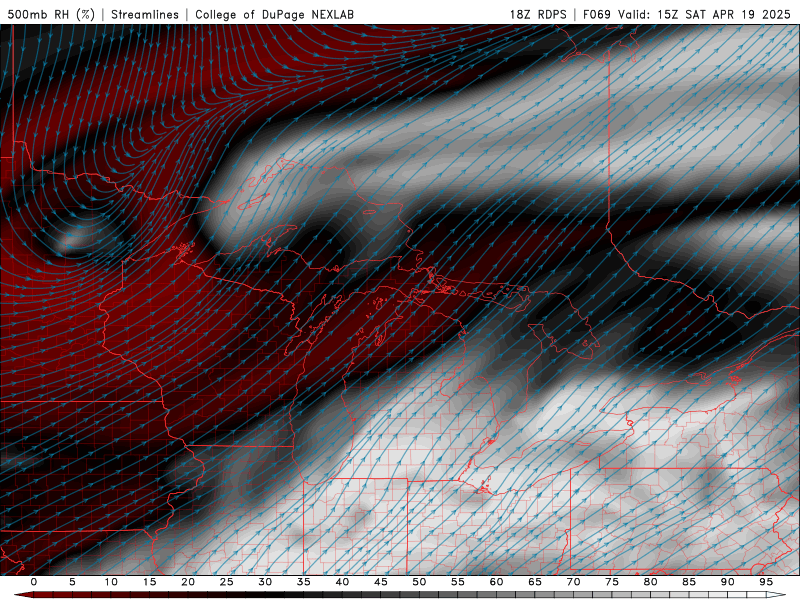Click the '95' color scale label
The height and width of the screenshot is (600, 800).
tap(766, 582)
